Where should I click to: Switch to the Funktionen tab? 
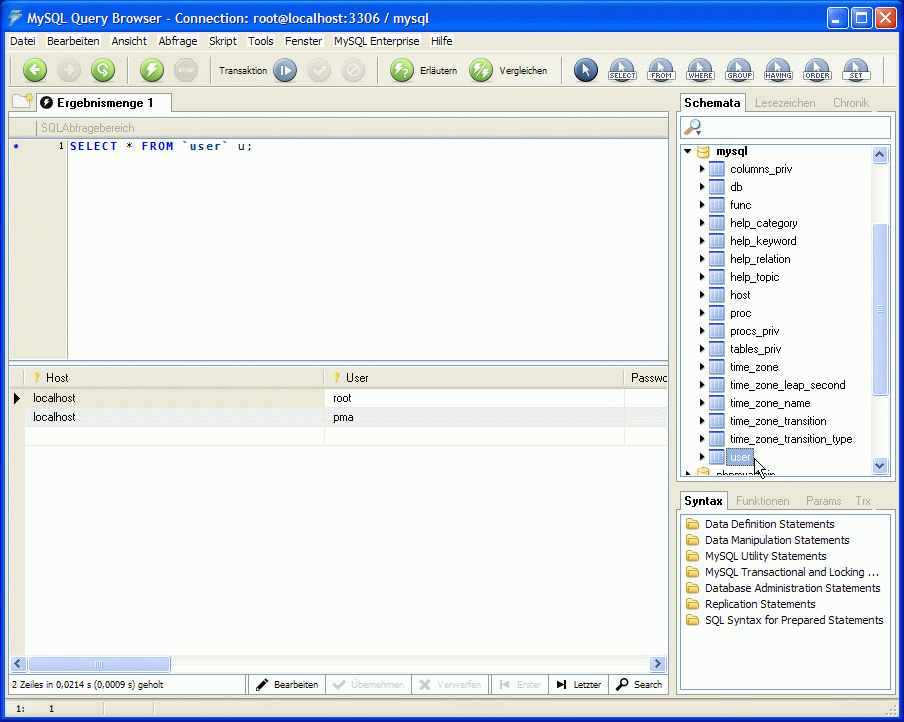[x=762, y=500]
